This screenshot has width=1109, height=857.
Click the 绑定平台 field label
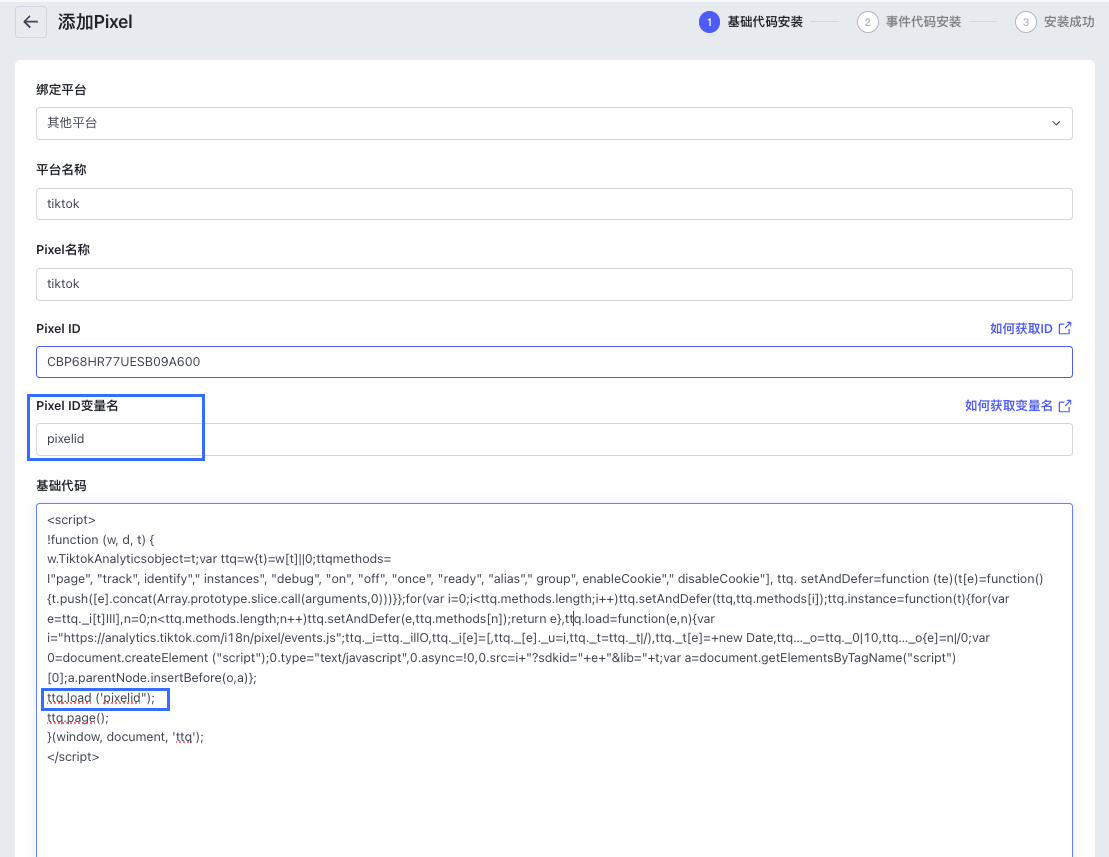[62, 90]
